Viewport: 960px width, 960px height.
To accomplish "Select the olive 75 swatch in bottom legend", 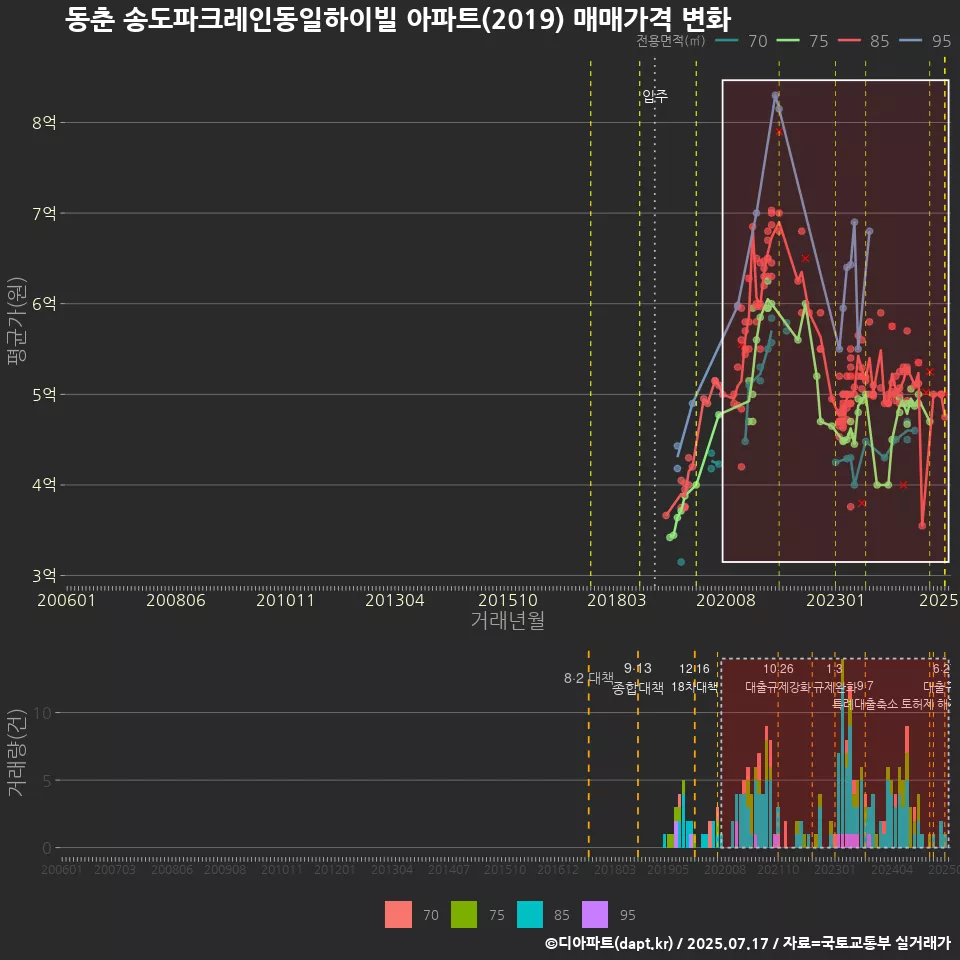I will pyautogui.click(x=463, y=915).
